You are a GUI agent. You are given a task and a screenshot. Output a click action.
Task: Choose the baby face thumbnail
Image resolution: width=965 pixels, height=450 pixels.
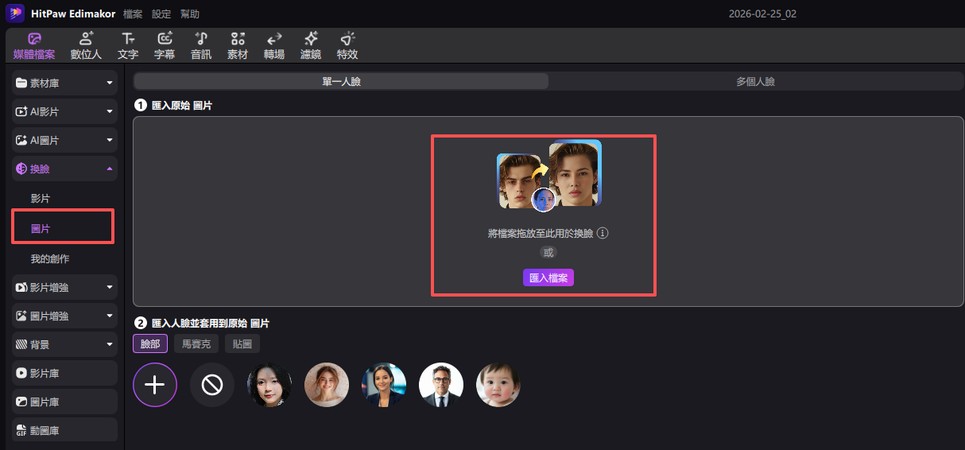click(498, 385)
